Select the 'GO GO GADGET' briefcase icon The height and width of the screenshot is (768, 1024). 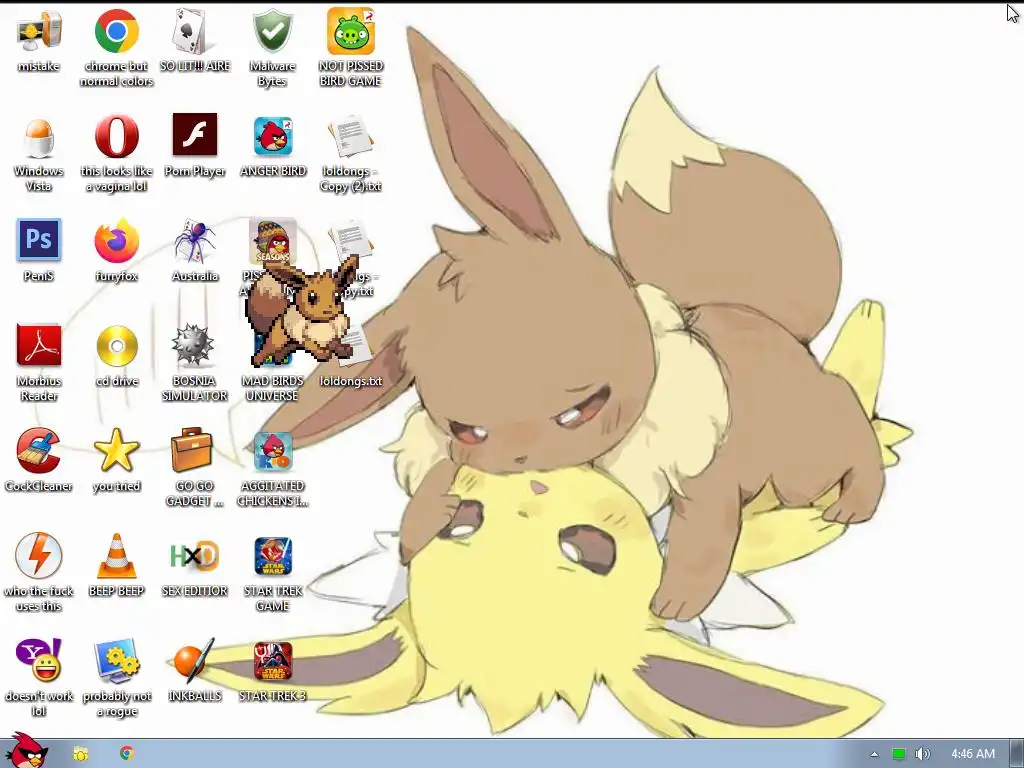click(x=192, y=449)
